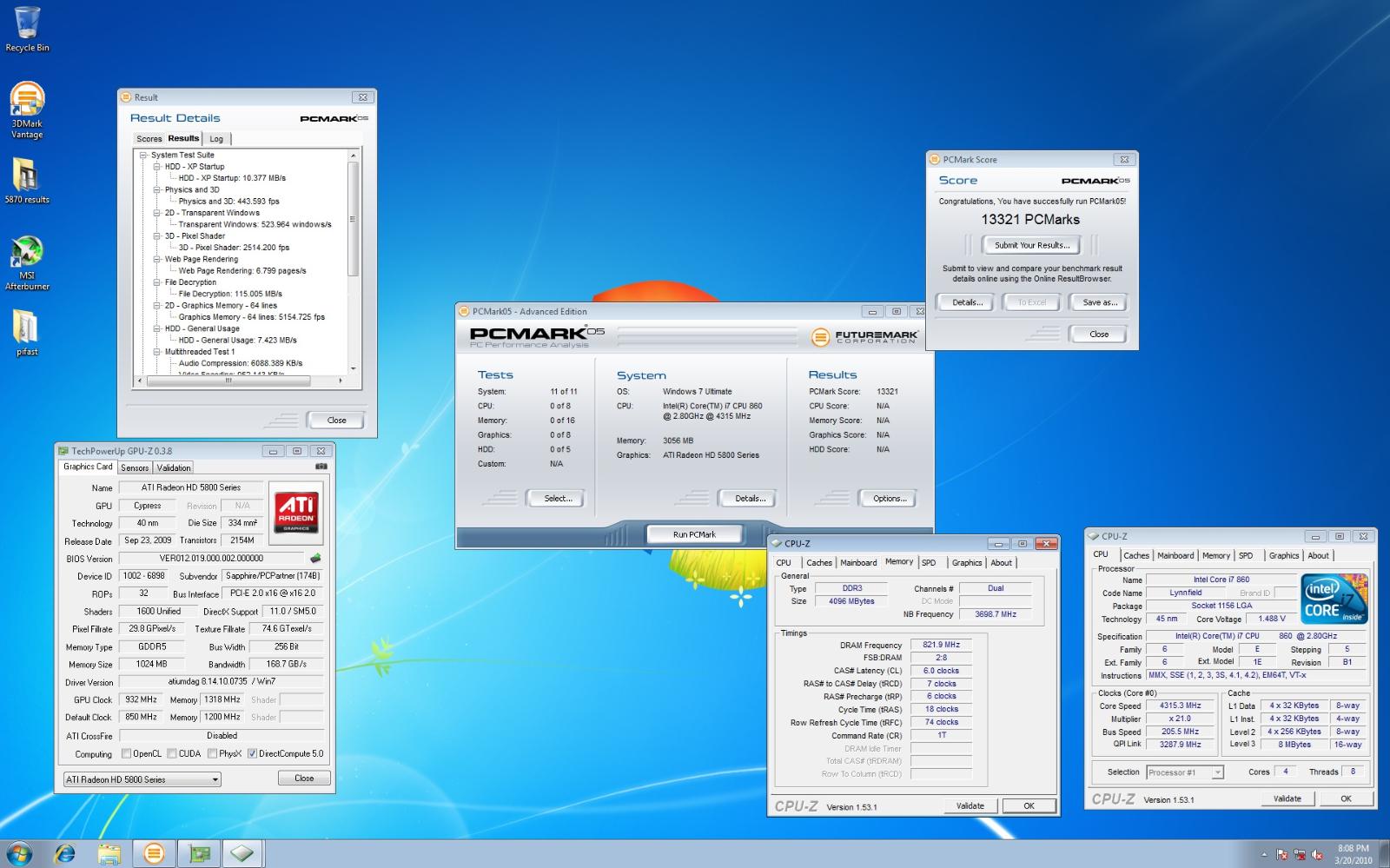Click Close in Result Details window
Viewport: 1390px width, 868px height.
(x=337, y=421)
